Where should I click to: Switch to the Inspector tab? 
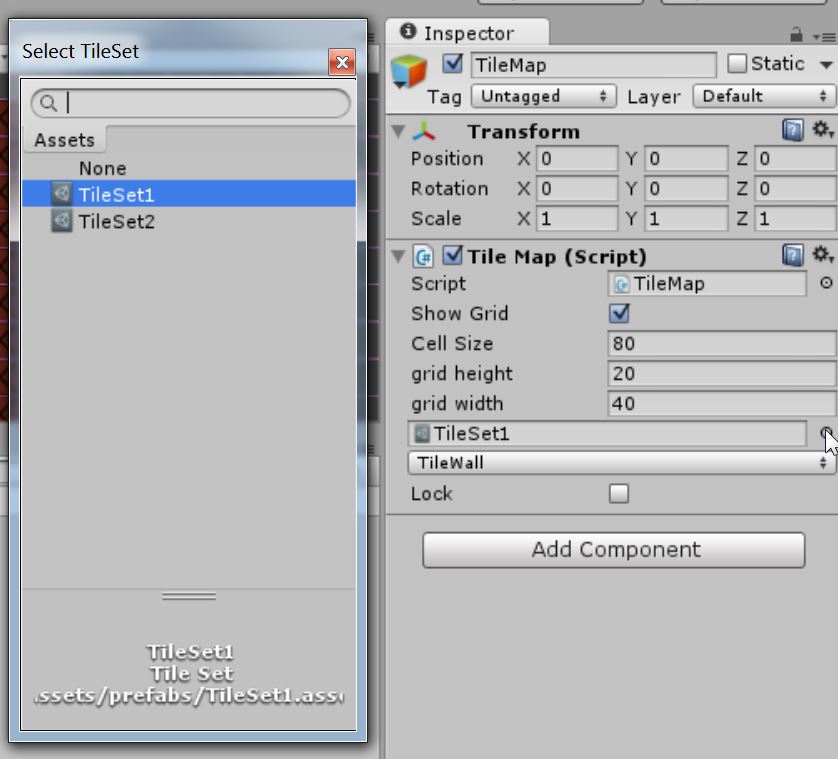coord(467,33)
